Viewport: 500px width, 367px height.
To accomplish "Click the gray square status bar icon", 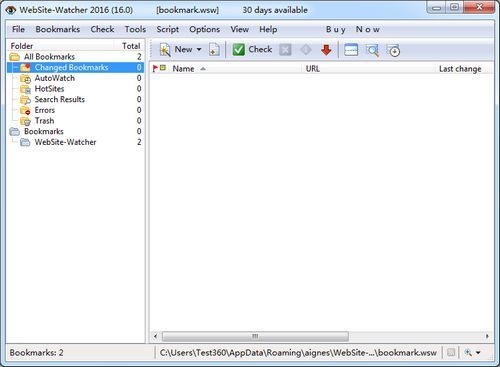I will point(451,352).
